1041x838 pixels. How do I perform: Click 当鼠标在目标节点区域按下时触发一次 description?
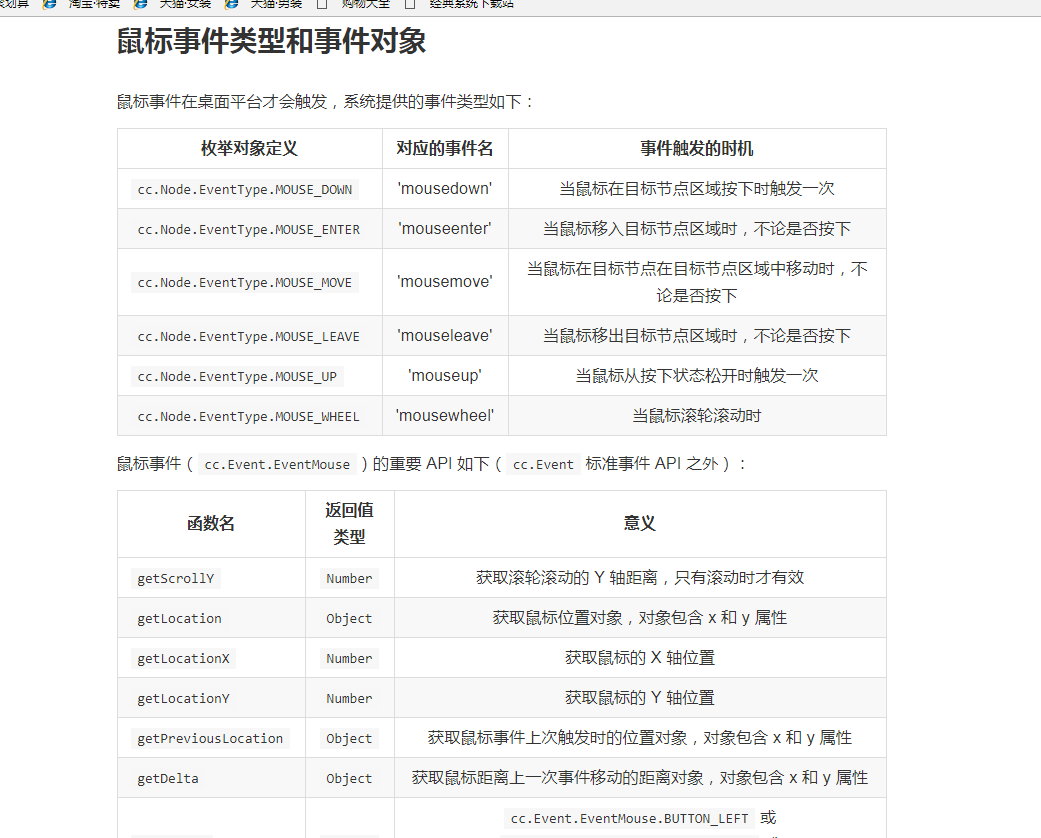(x=697, y=189)
